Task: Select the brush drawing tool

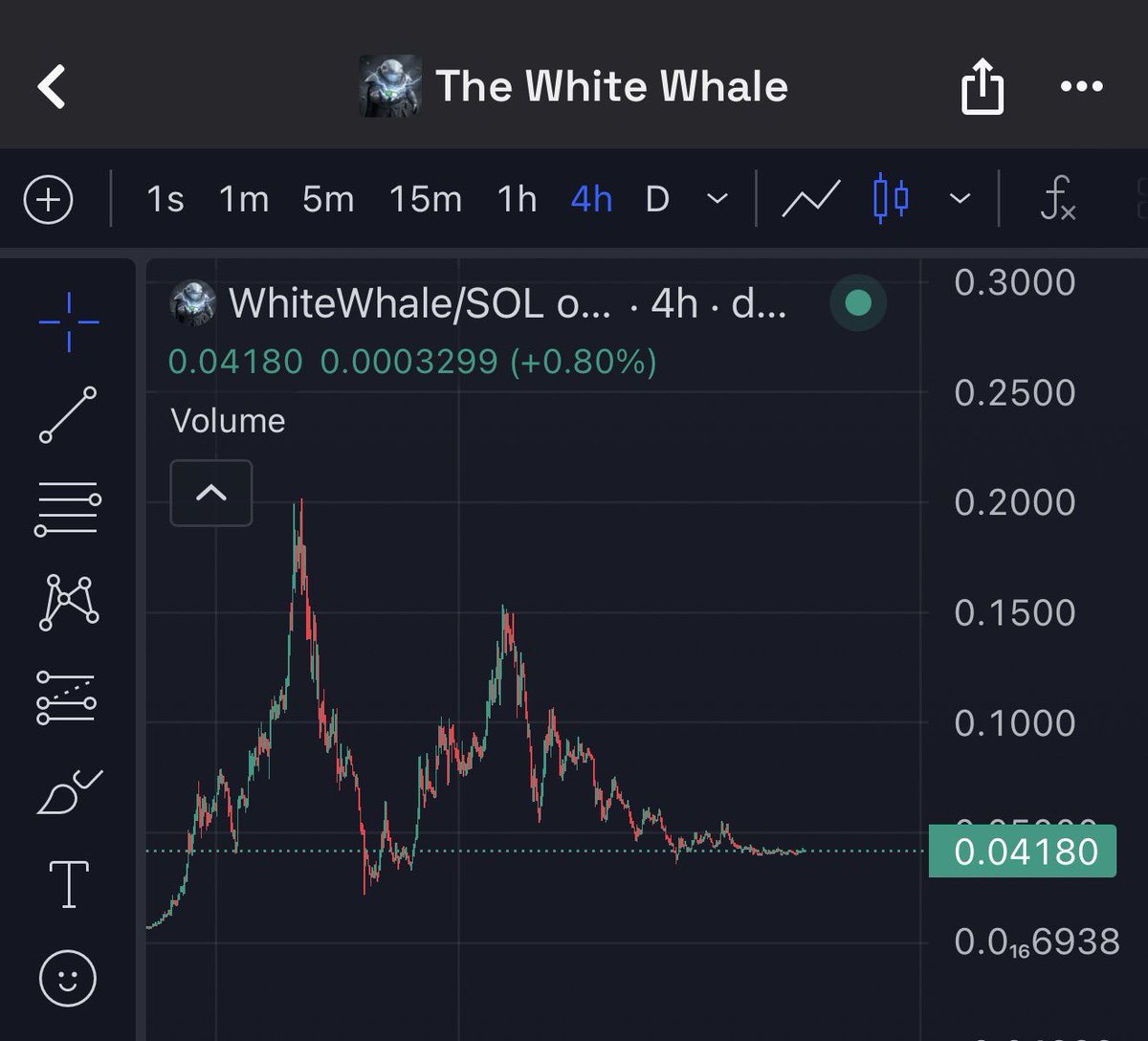Action: [68, 790]
